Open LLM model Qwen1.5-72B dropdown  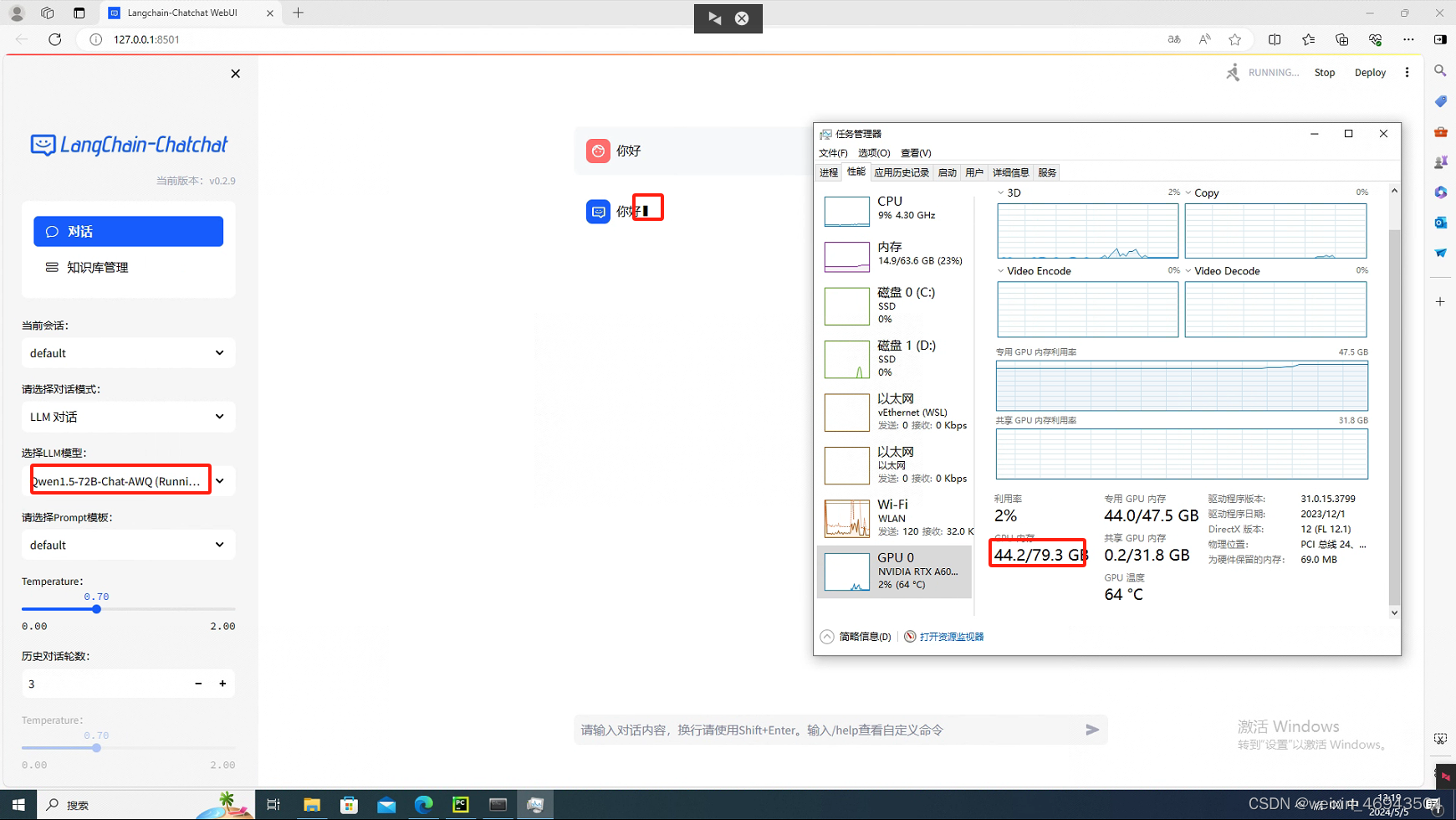pyautogui.click(x=128, y=481)
